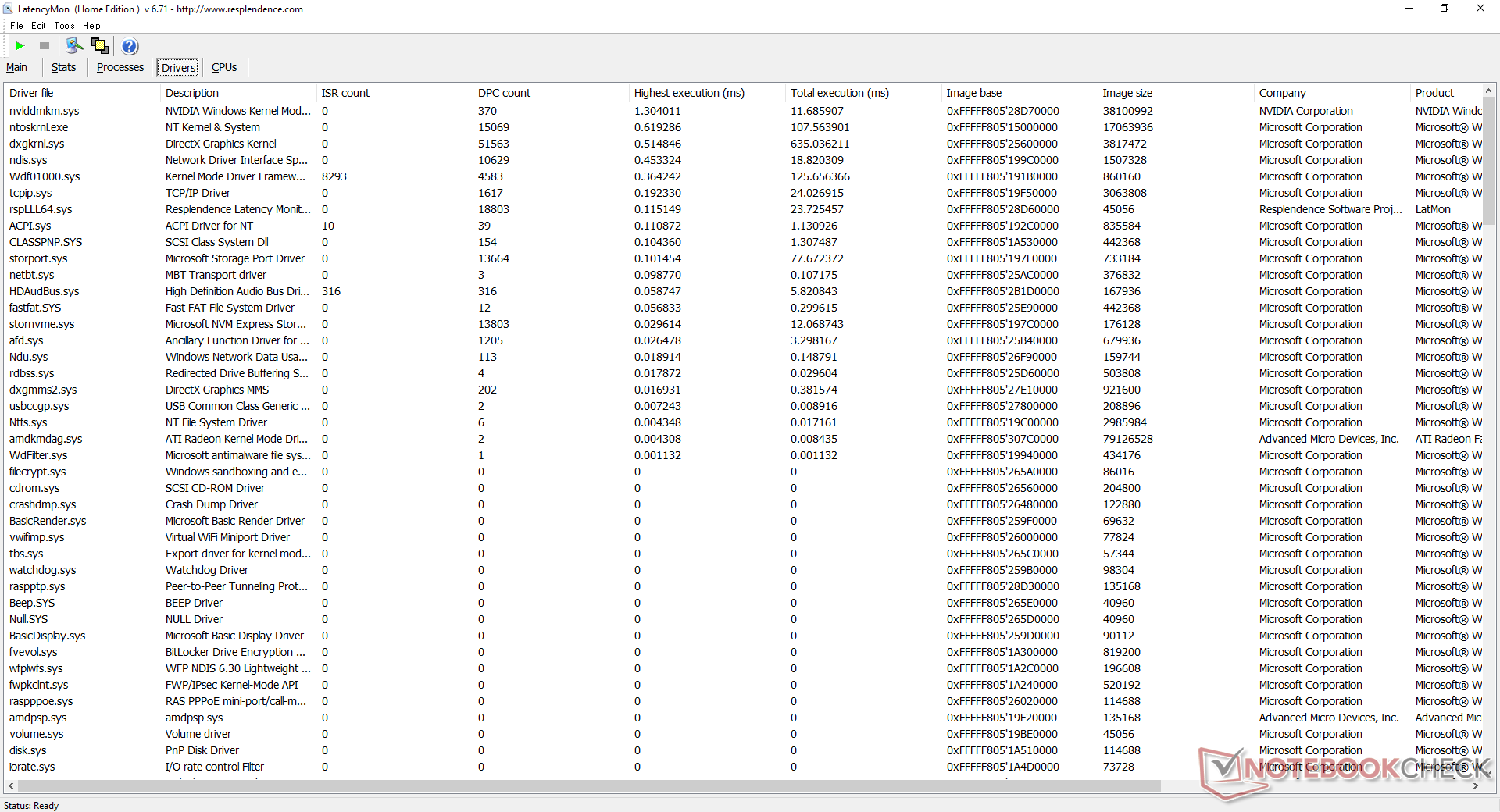Select the usbccgp.sys row

[744, 406]
